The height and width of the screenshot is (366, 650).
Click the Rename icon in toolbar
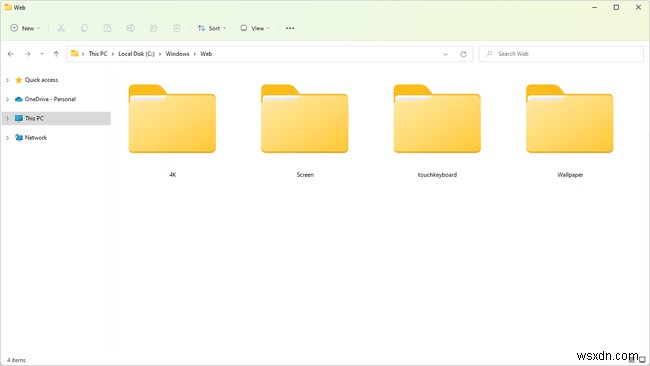pyautogui.click(x=130, y=28)
